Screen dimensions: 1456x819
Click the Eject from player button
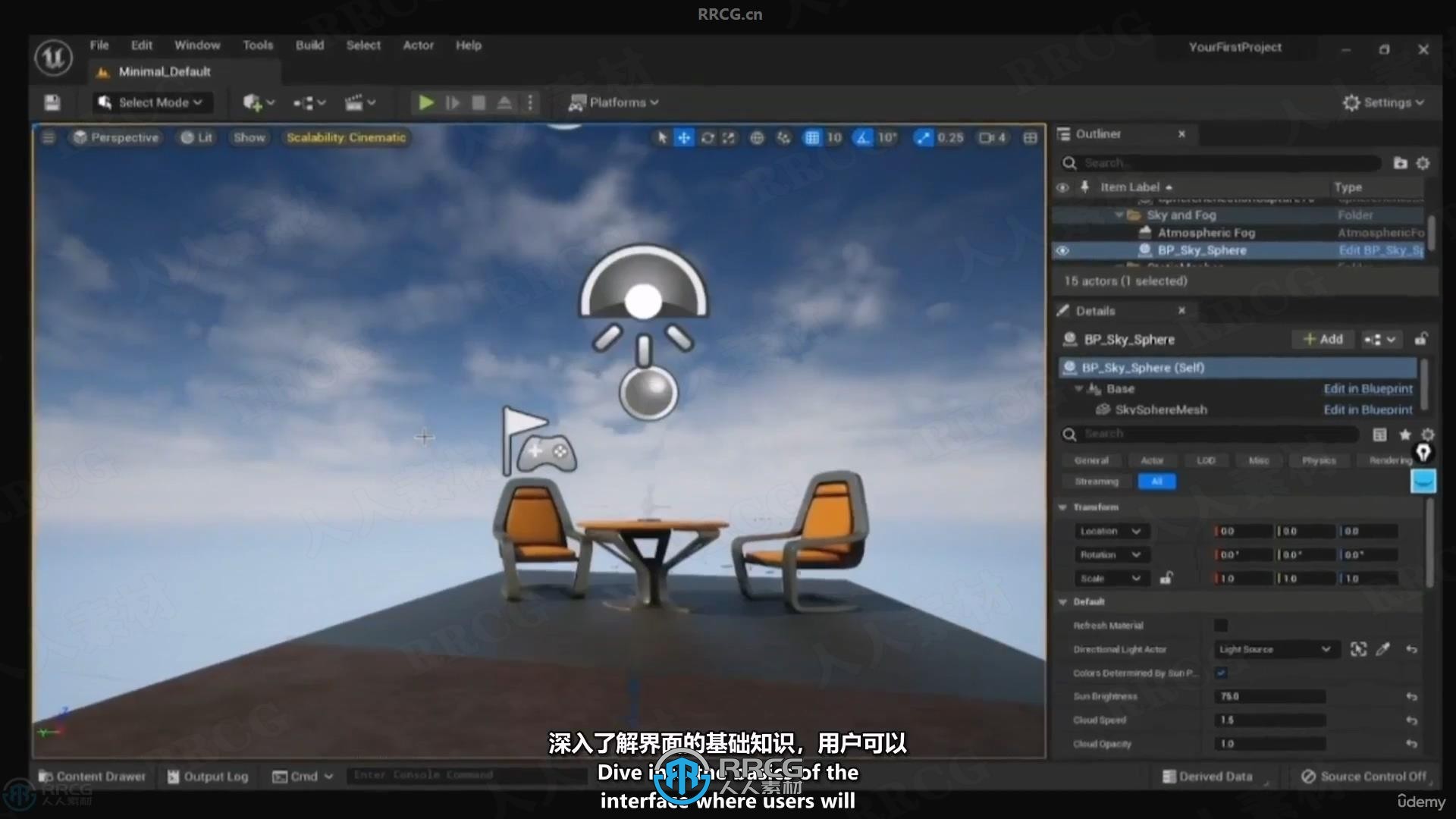(504, 102)
